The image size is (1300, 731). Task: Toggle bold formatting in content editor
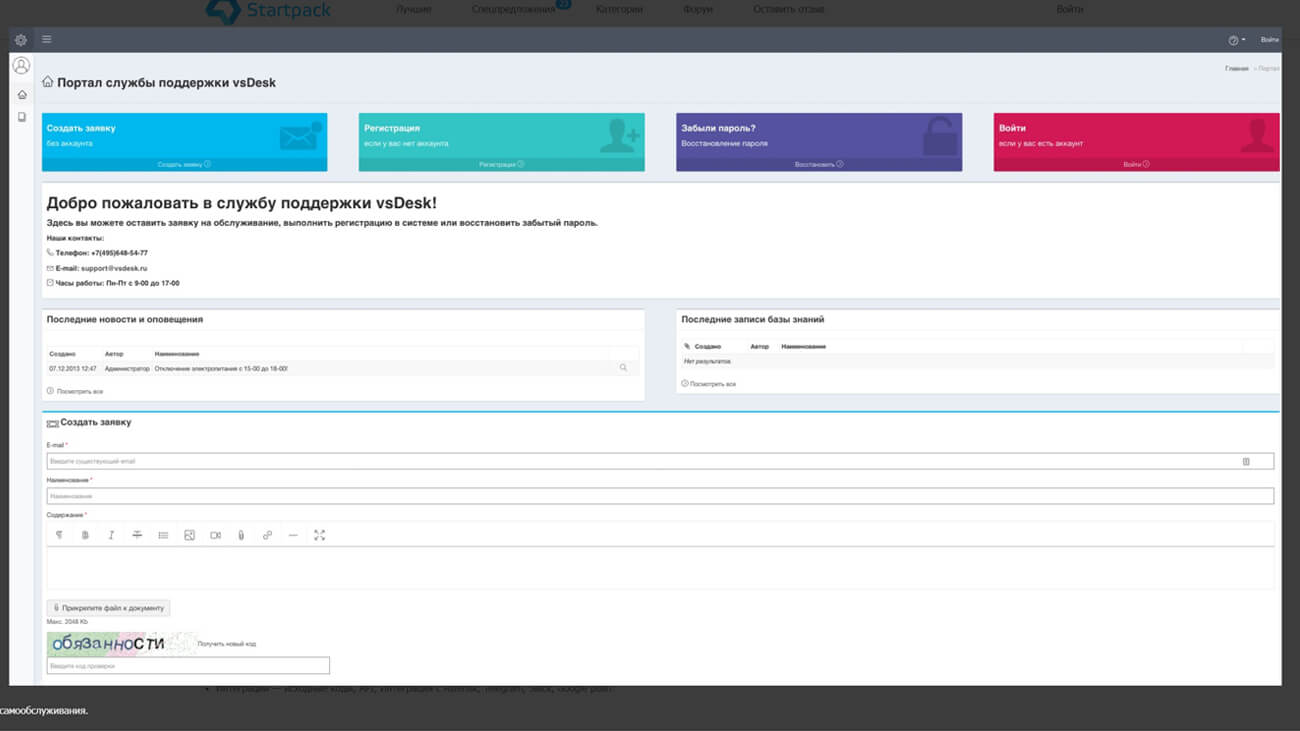(x=85, y=535)
